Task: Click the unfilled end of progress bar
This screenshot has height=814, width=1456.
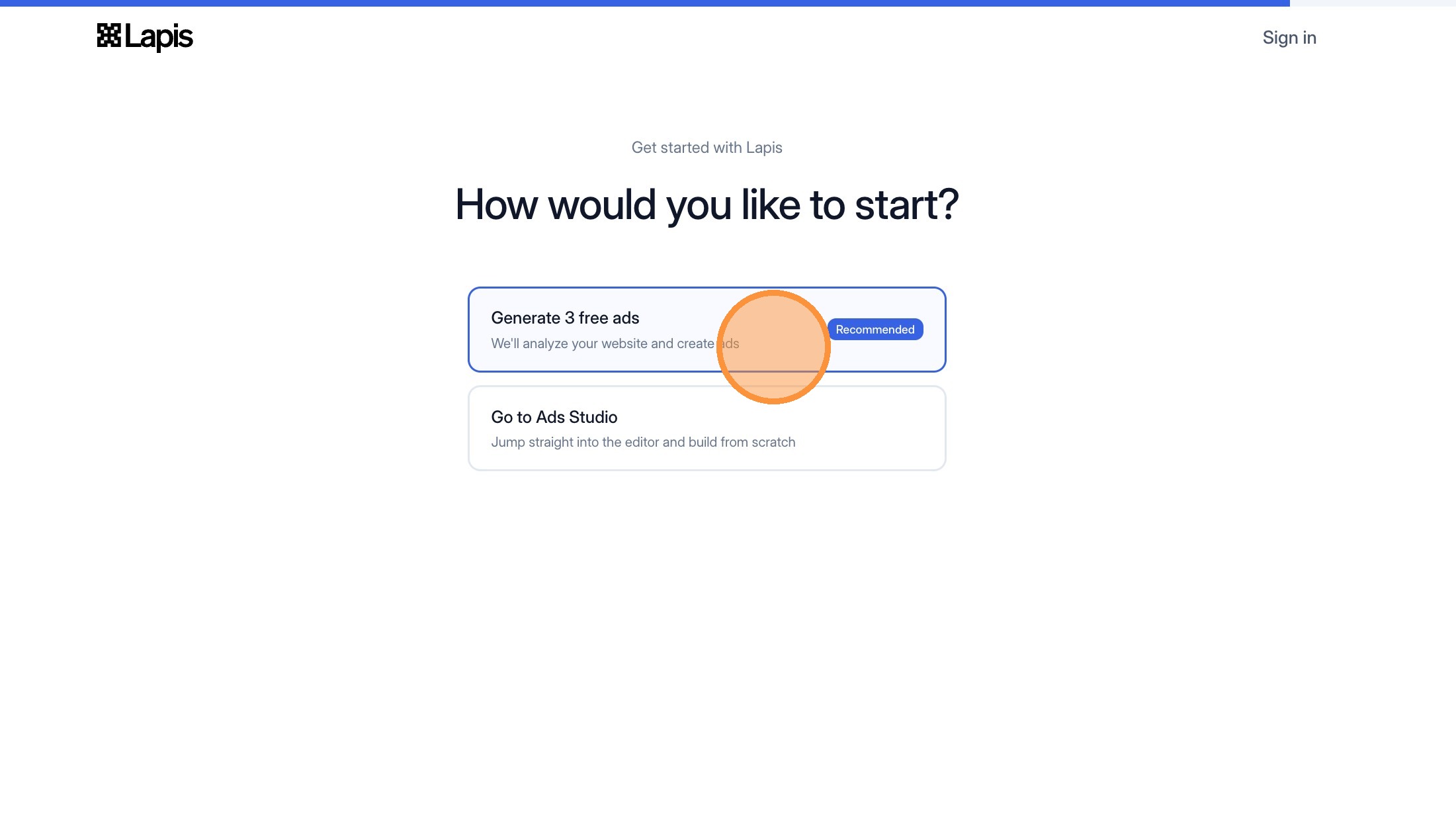Action: pyautogui.click(x=1373, y=3)
